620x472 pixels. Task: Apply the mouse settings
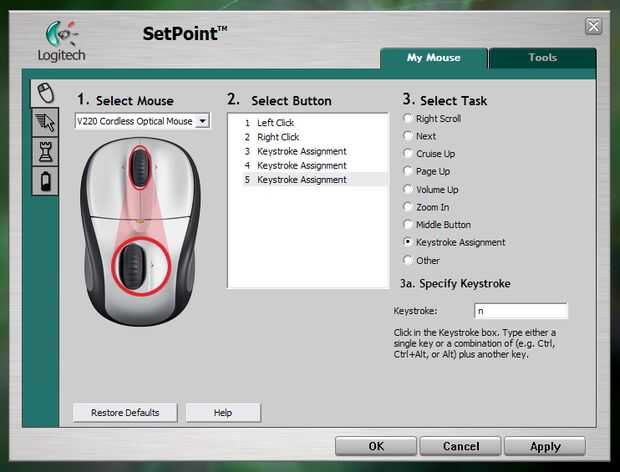tap(545, 446)
